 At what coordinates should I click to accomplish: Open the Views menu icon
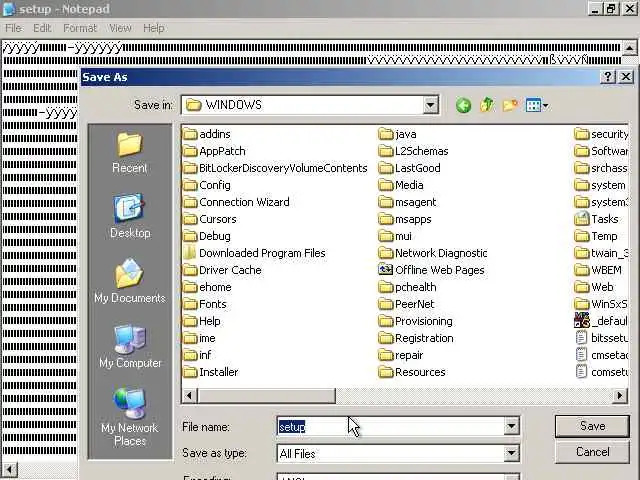tap(537, 106)
